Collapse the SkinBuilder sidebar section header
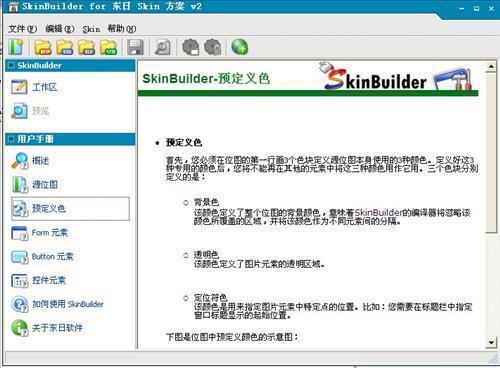This screenshot has height=368, width=500. coord(70,66)
